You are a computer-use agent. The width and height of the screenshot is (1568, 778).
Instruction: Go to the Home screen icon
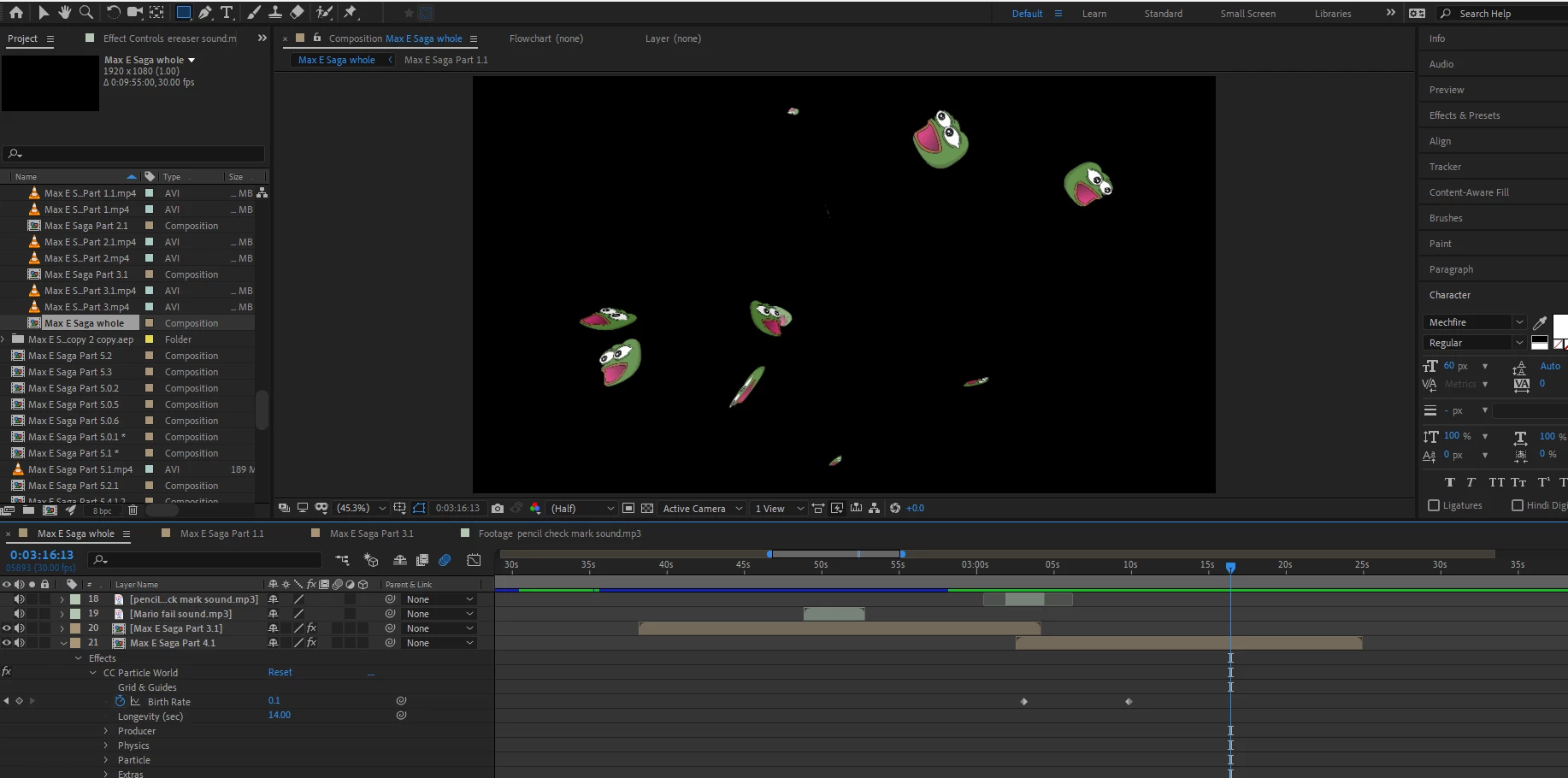pos(16,12)
